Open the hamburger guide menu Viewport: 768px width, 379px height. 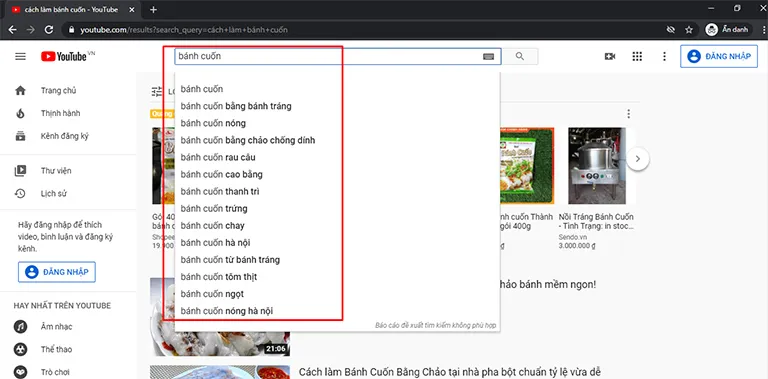tap(20, 56)
